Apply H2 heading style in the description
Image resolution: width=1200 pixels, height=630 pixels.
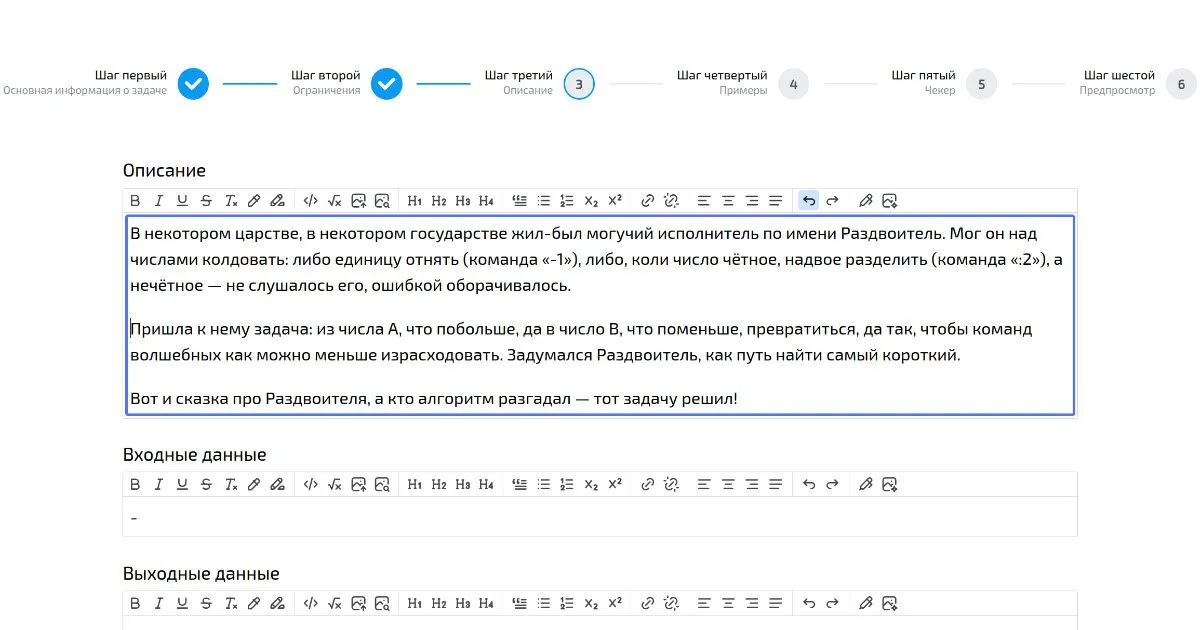pyautogui.click(x=439, y=200)
